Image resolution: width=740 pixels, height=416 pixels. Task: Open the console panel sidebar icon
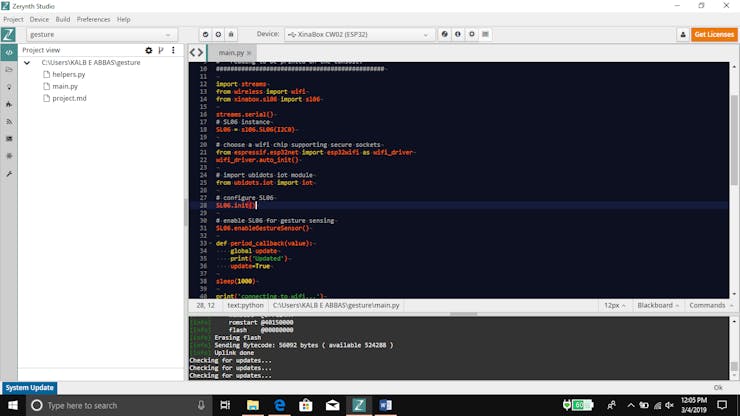click(x=8, y=139)
